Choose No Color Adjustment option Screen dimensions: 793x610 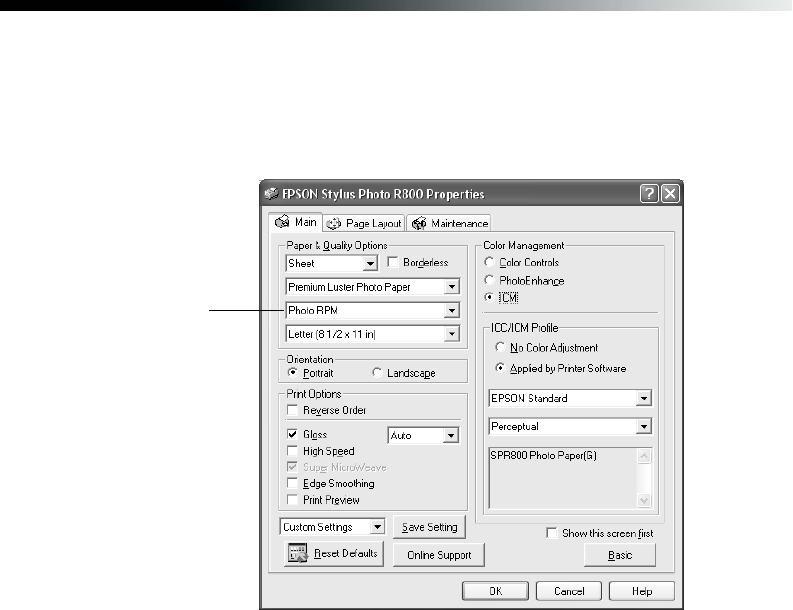coord(500,347)
